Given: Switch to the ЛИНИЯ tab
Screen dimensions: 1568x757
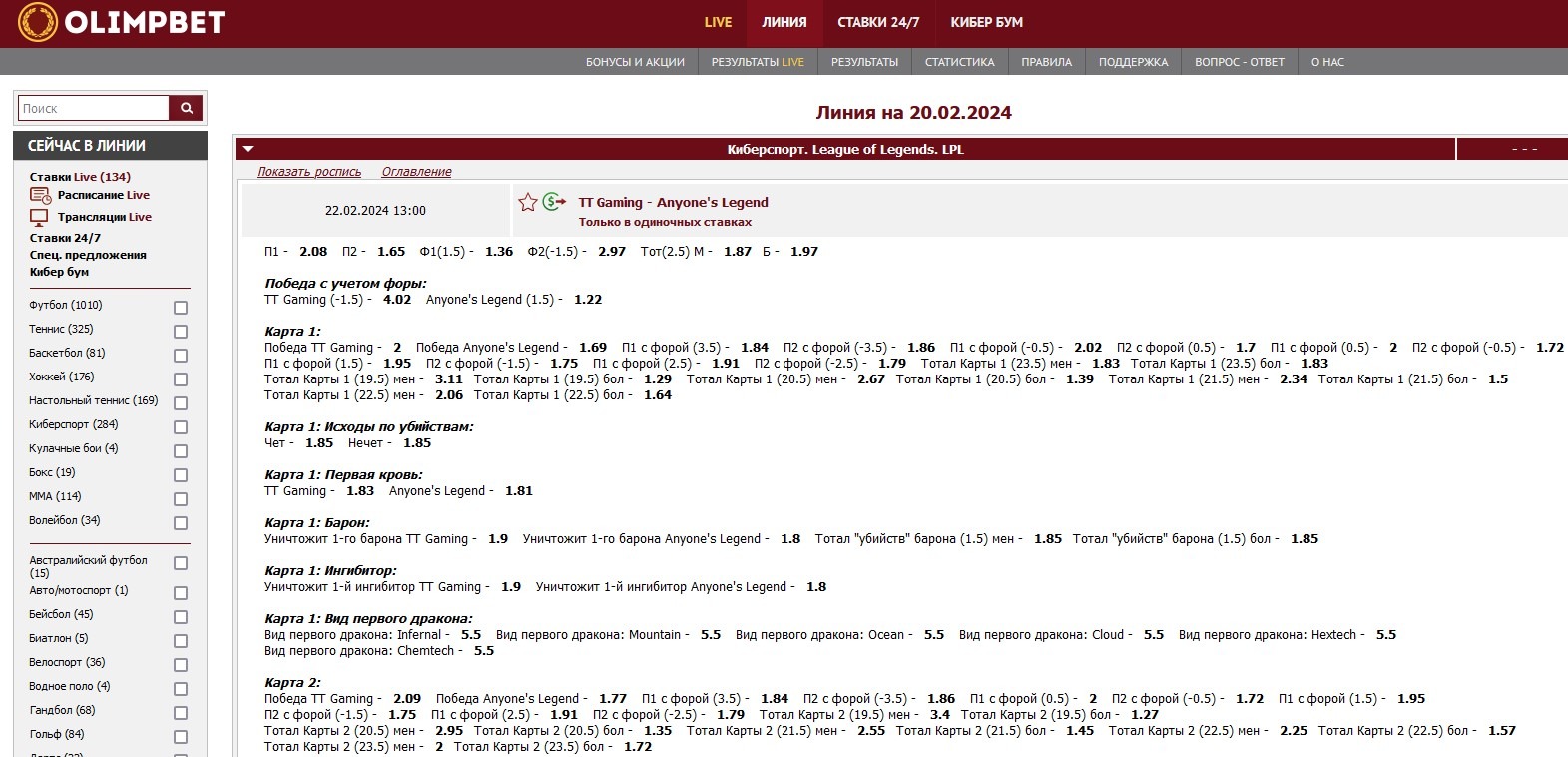Looking at the screenshot, I should click(x=784, y=22).
